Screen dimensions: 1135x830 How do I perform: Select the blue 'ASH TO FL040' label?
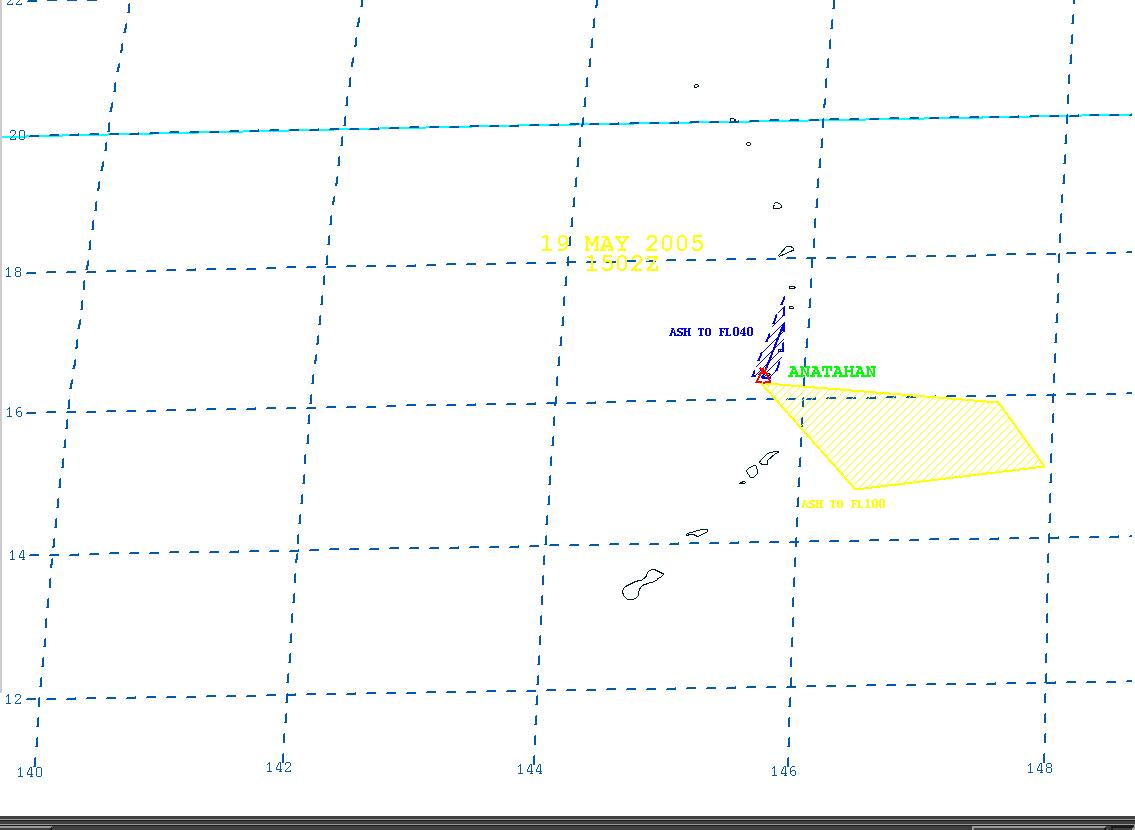(x=711, y=332)
